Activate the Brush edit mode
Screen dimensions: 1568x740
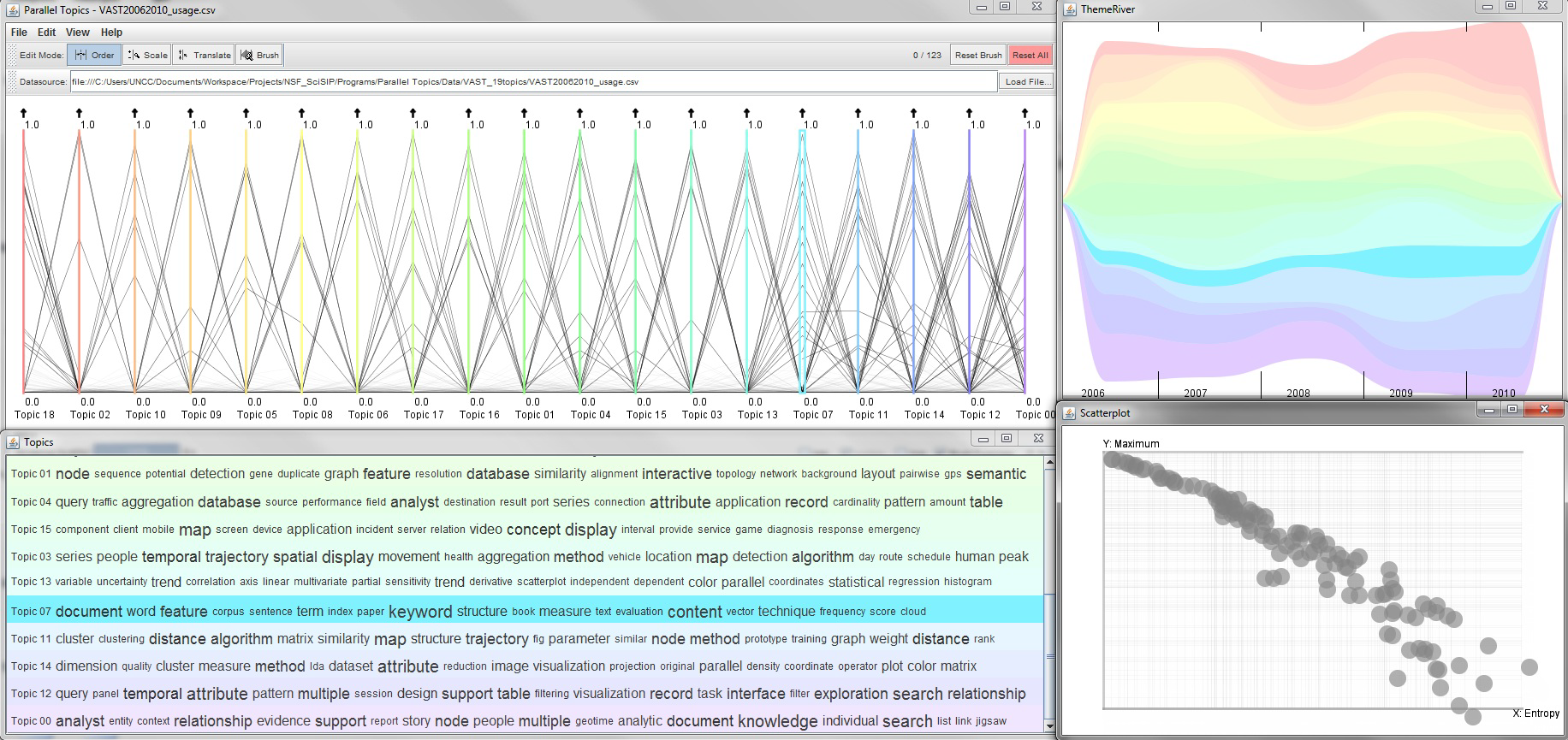259,56
